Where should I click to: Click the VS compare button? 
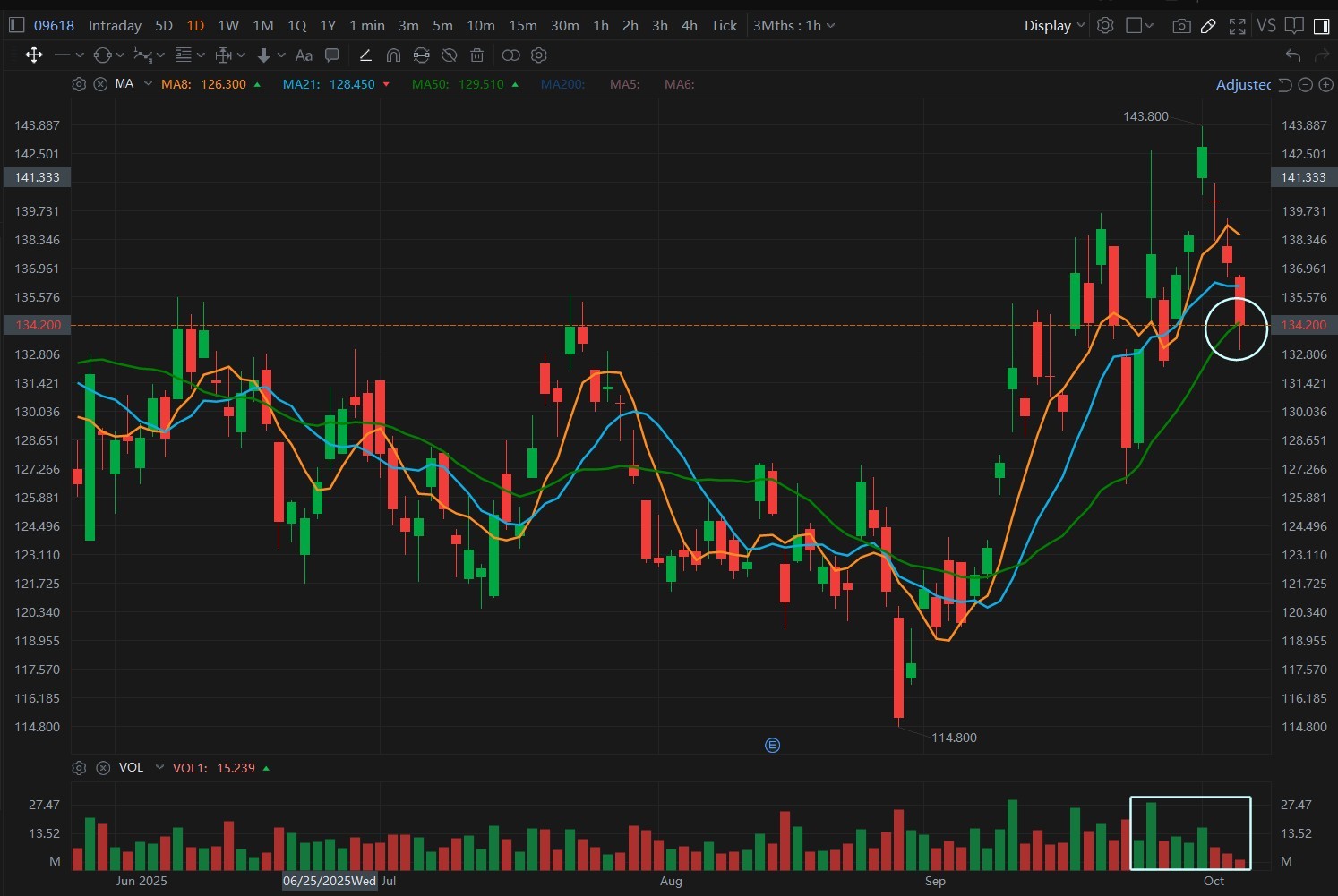(x=1266, y=25)
